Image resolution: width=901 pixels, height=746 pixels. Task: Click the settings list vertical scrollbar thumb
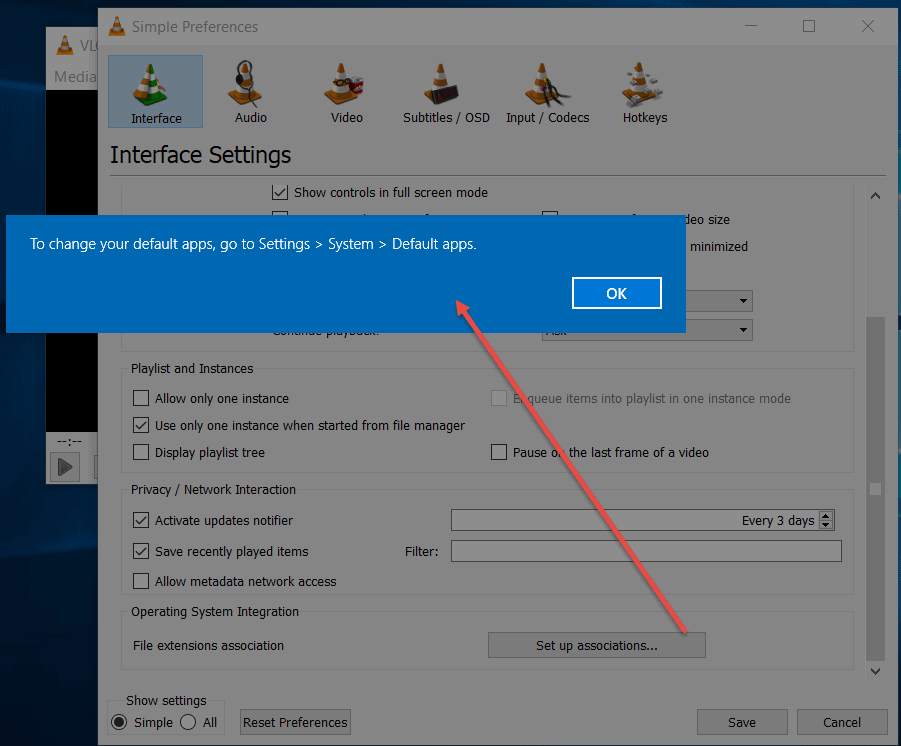point(875,489)
